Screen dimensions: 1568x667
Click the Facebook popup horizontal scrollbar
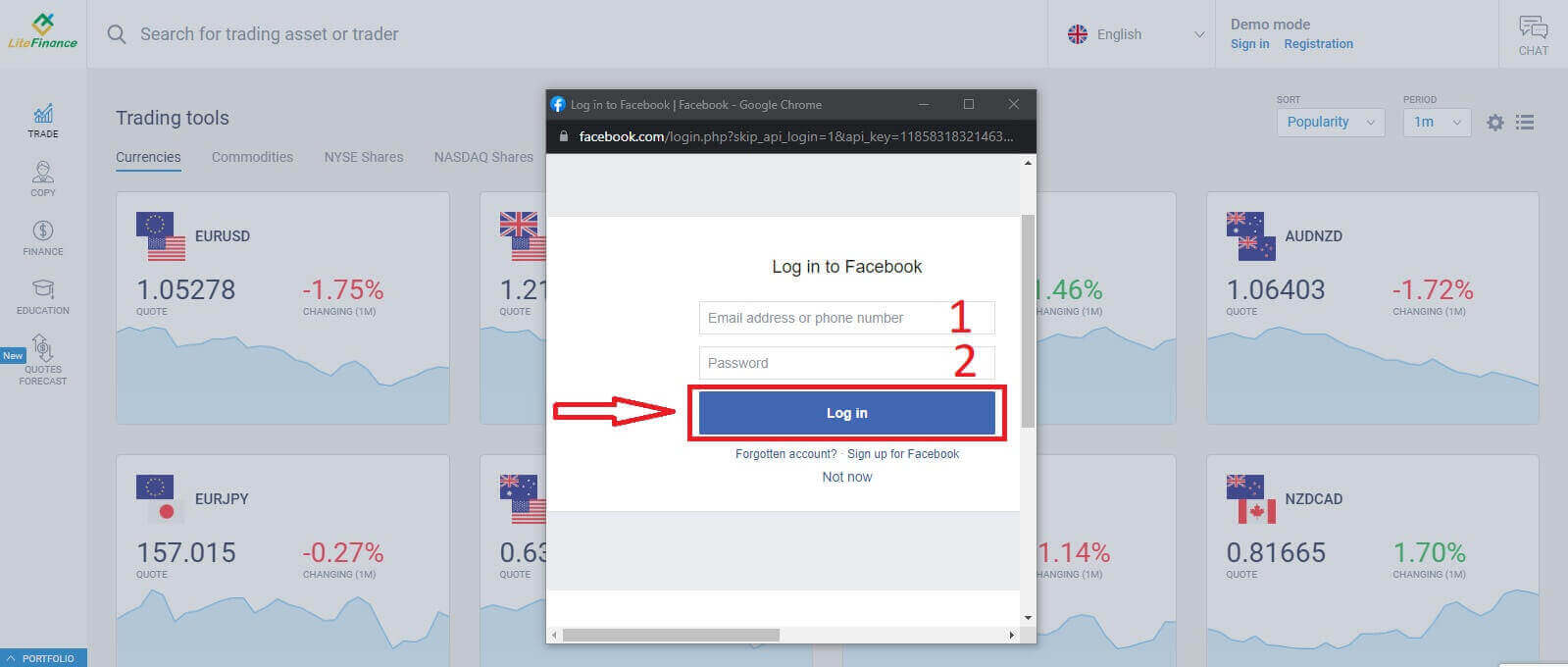[x=671, y=635]
